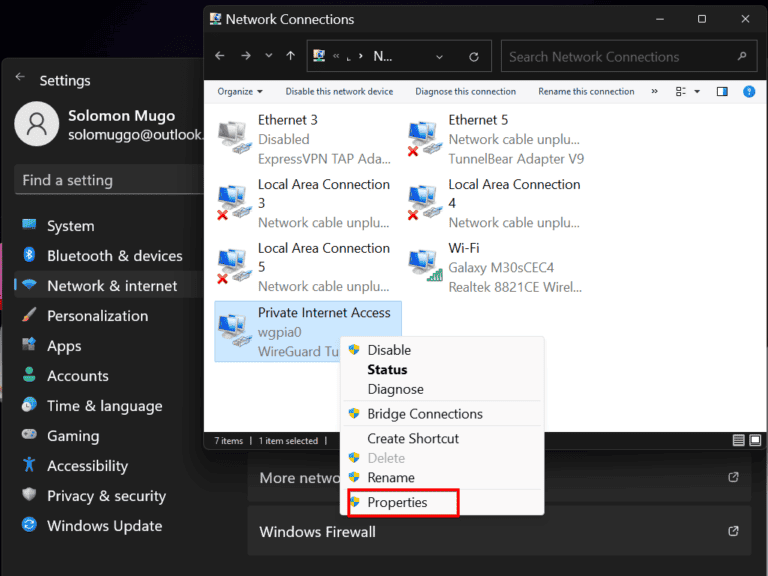
Task: Go back using the Back arrow
Action: click(x=220, y=57)
